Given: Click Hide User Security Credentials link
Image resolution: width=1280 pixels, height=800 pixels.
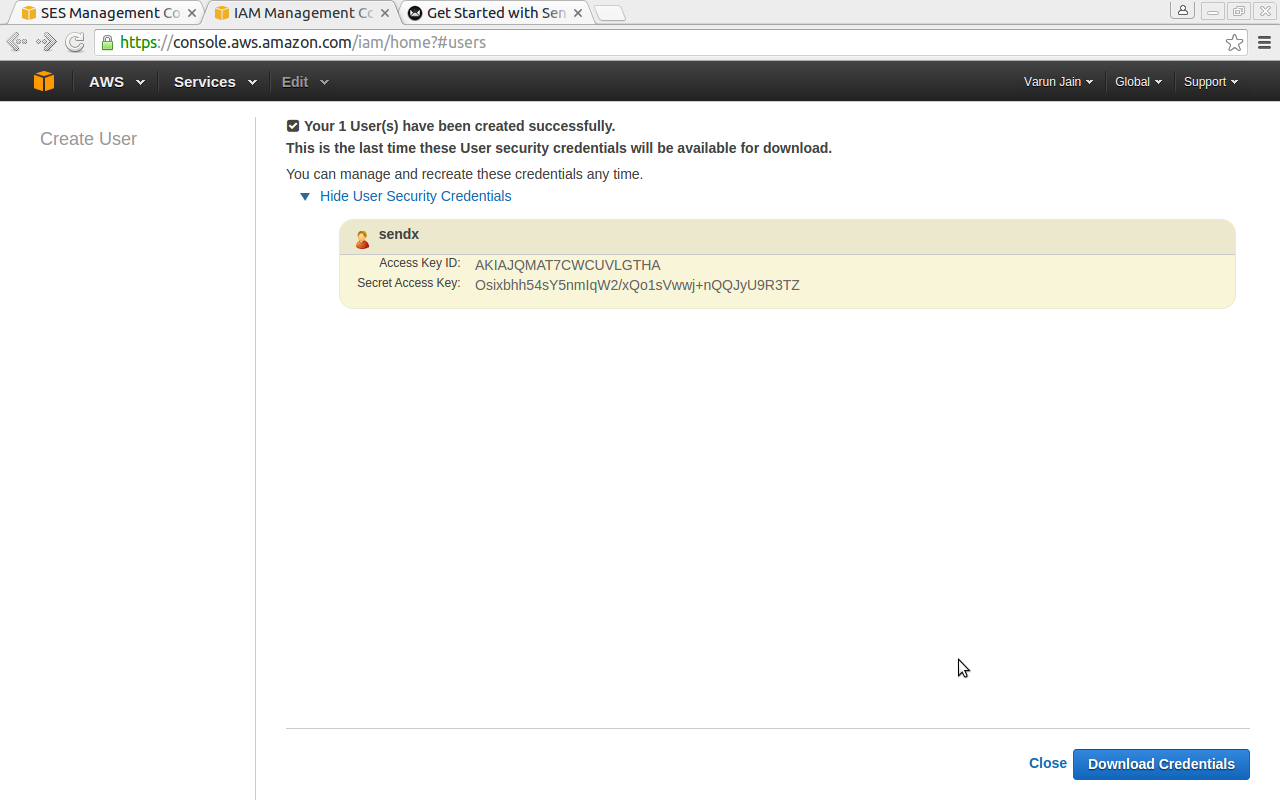Looking at the screenshot, I should click(415, 196).
